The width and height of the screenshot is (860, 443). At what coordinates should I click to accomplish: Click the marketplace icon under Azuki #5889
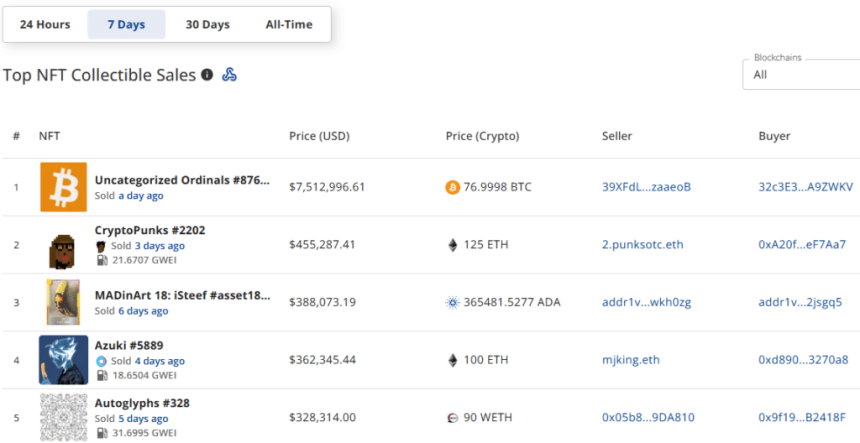tap(101, 361)
